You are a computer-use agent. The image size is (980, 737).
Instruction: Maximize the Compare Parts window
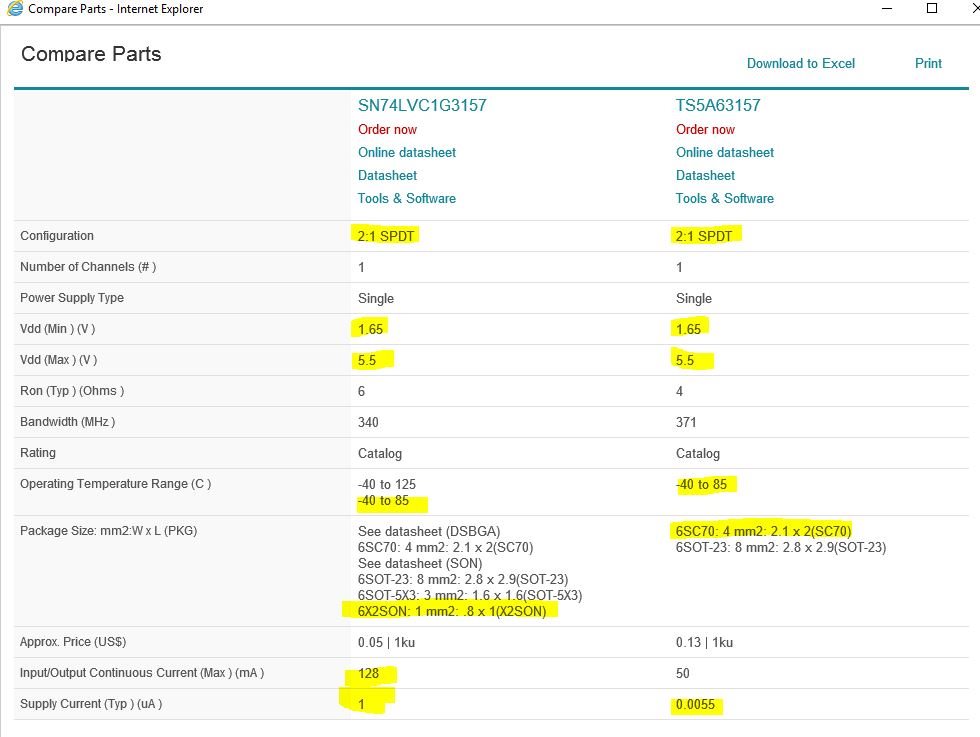click(932, 8)
